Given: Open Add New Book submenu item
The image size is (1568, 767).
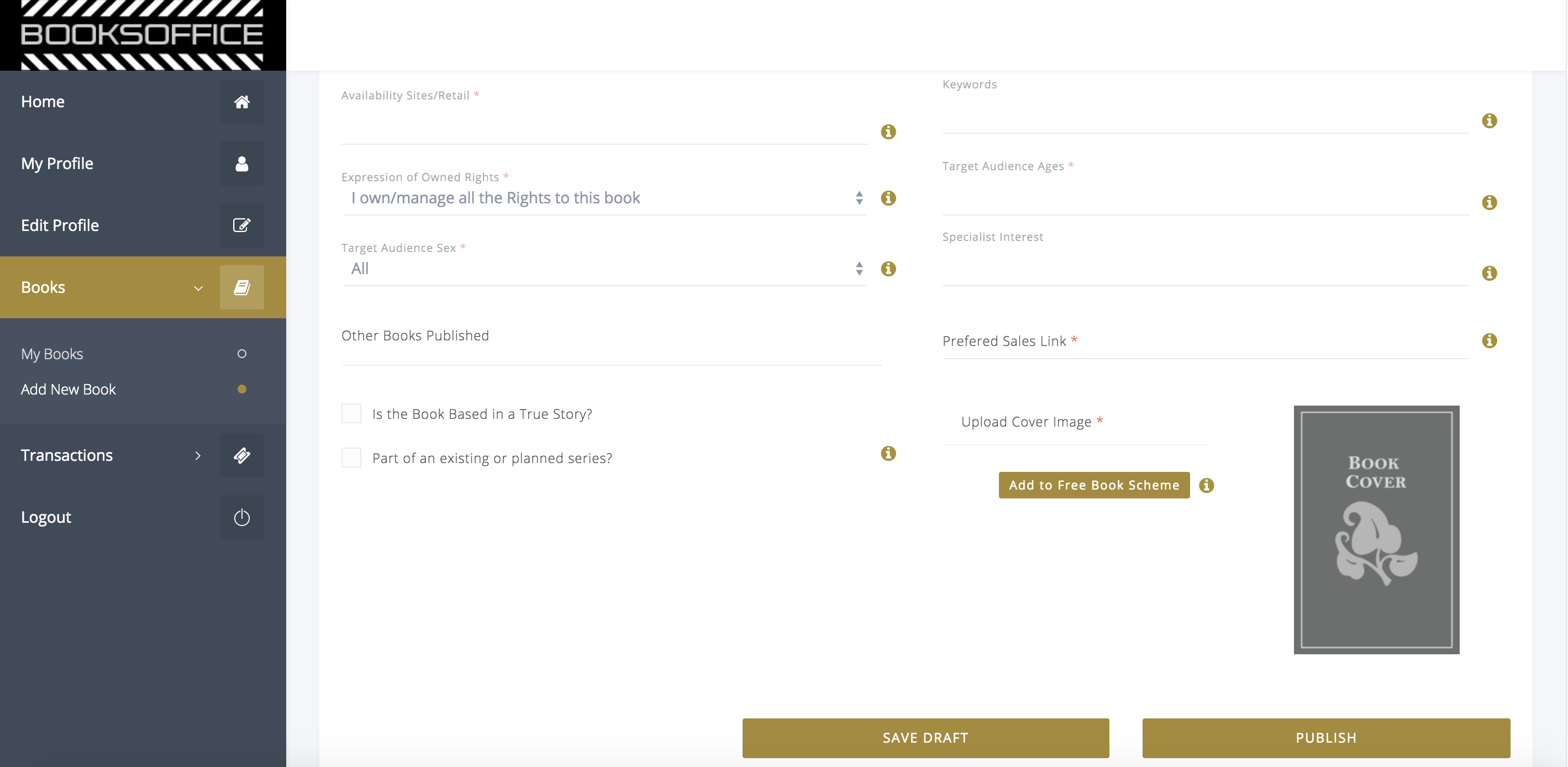Looking at the screenshot, I should 143,389.
